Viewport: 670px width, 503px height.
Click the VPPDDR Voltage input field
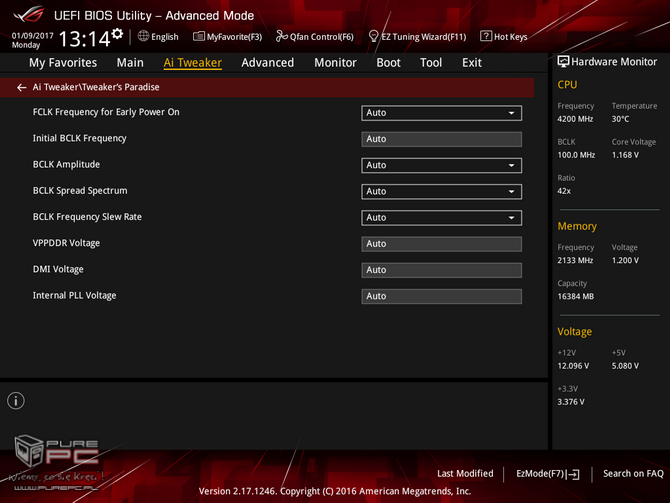(441, 244)
